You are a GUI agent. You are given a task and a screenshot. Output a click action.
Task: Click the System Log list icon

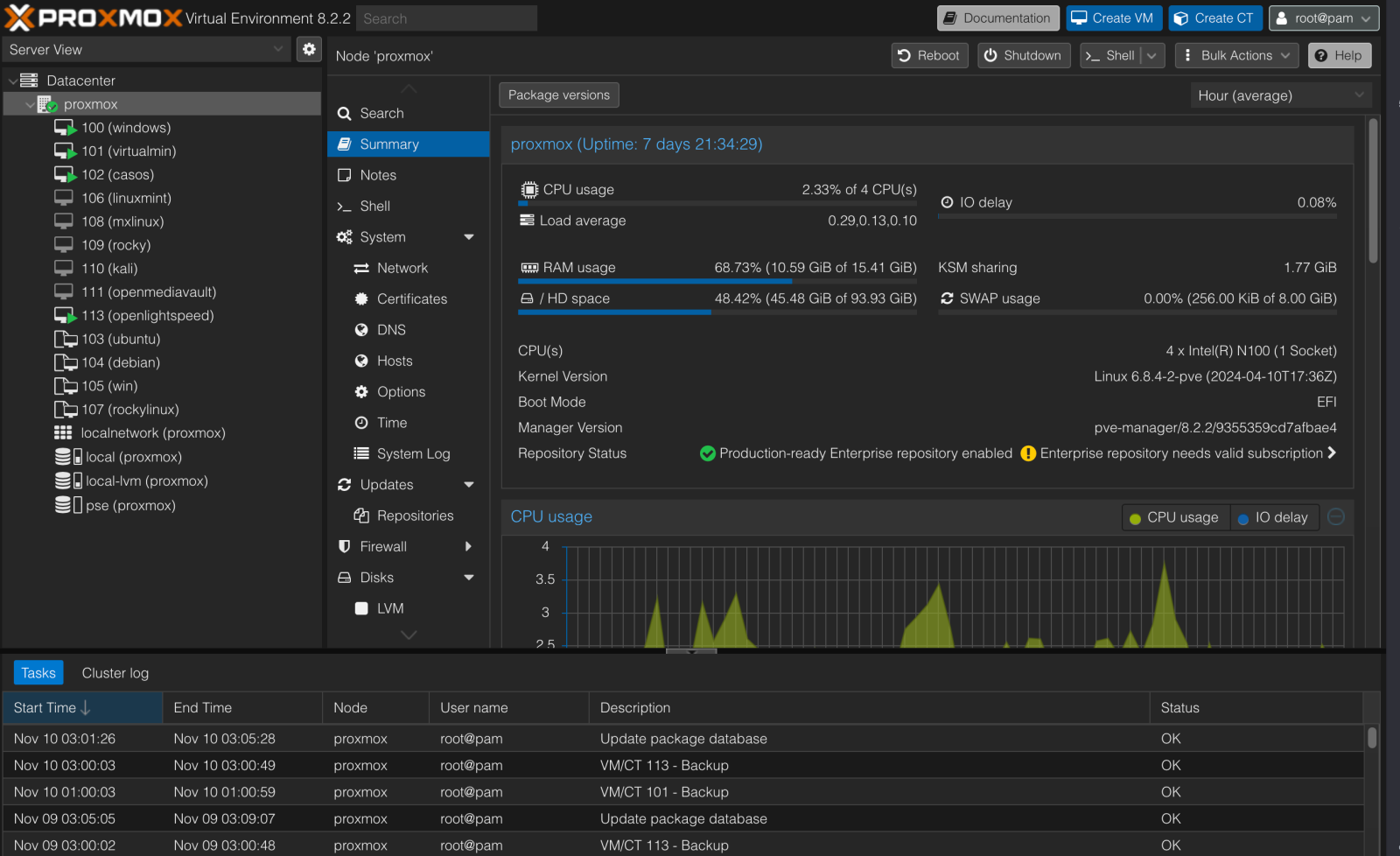(361, 453)
